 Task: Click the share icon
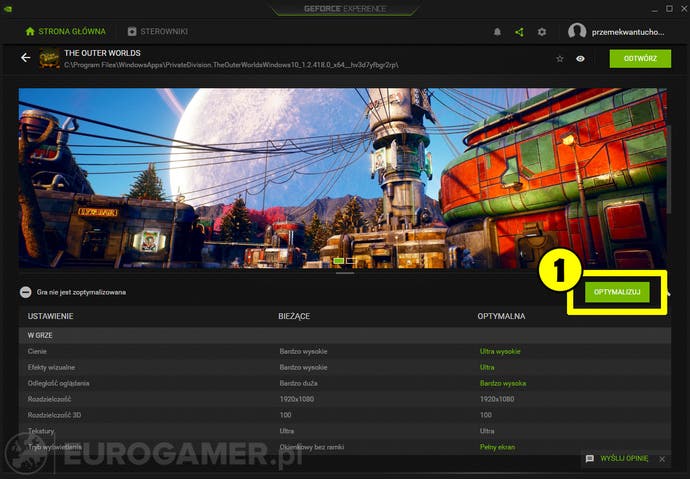520,32
